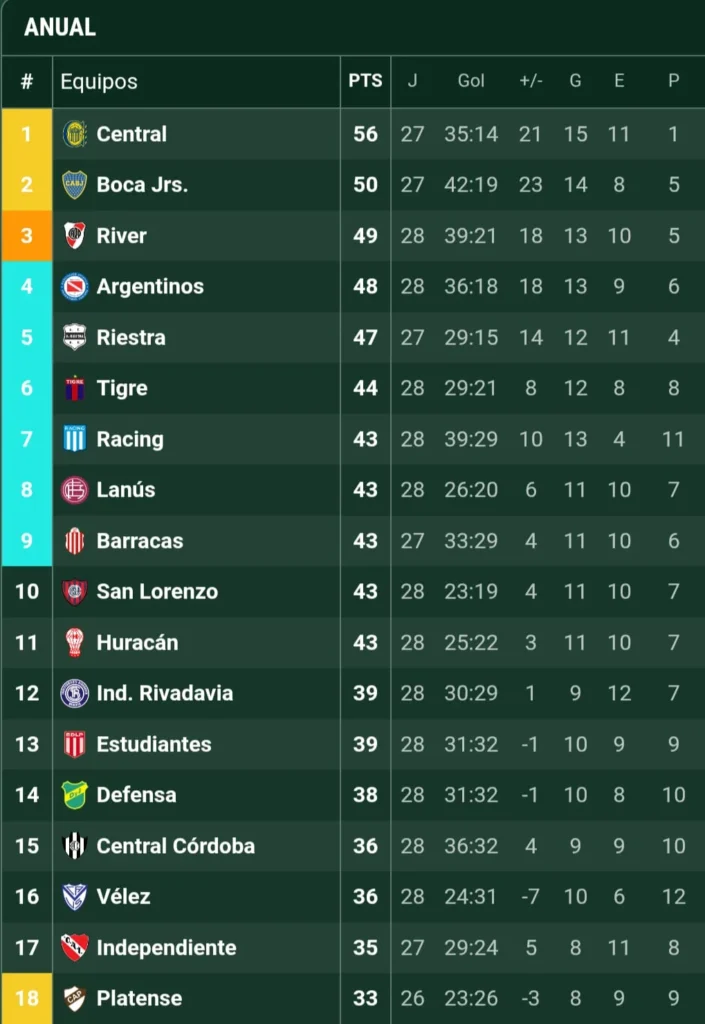Click the Gol column header

click(471, 82)
